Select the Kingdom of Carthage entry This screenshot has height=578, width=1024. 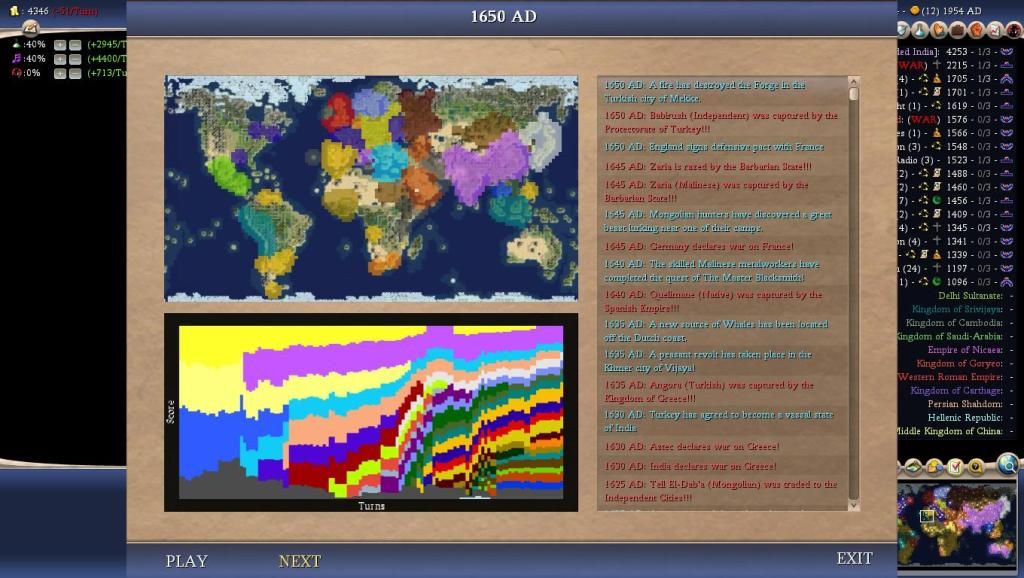(957, 391)
